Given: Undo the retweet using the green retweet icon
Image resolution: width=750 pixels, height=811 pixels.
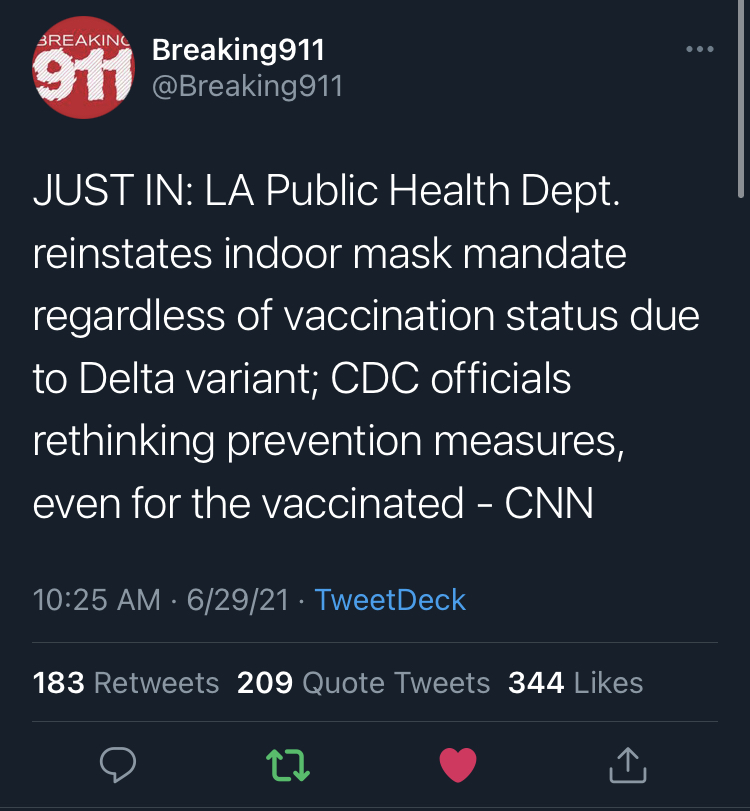Looking at the screenshot, I should coord(288,765).
